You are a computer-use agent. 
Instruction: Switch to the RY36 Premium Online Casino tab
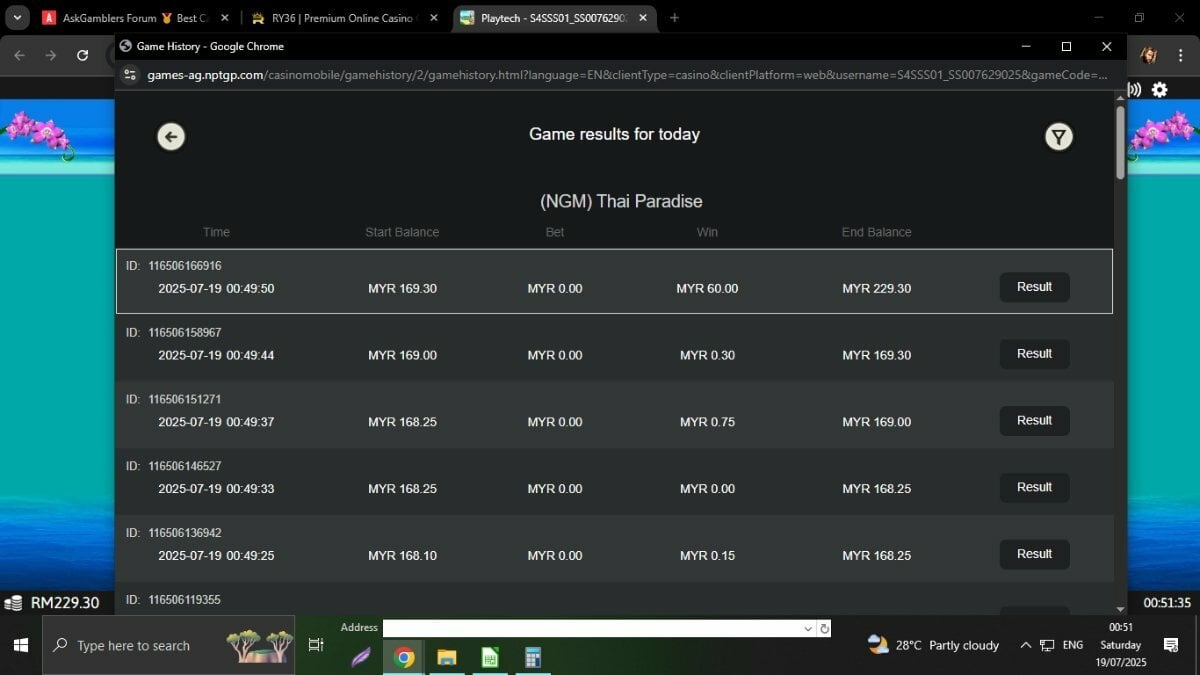pos(344,18)
